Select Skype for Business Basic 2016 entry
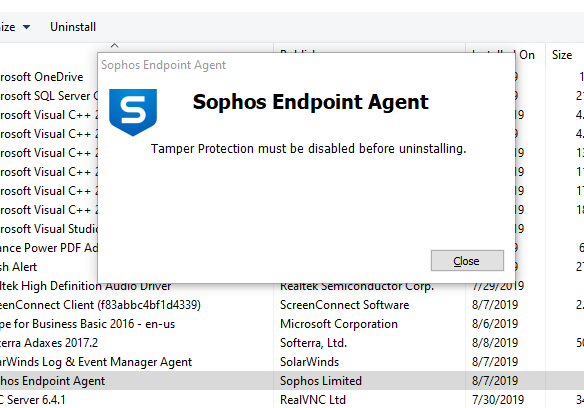The height and width of the screenshot is (408, 584). point(87,324)
